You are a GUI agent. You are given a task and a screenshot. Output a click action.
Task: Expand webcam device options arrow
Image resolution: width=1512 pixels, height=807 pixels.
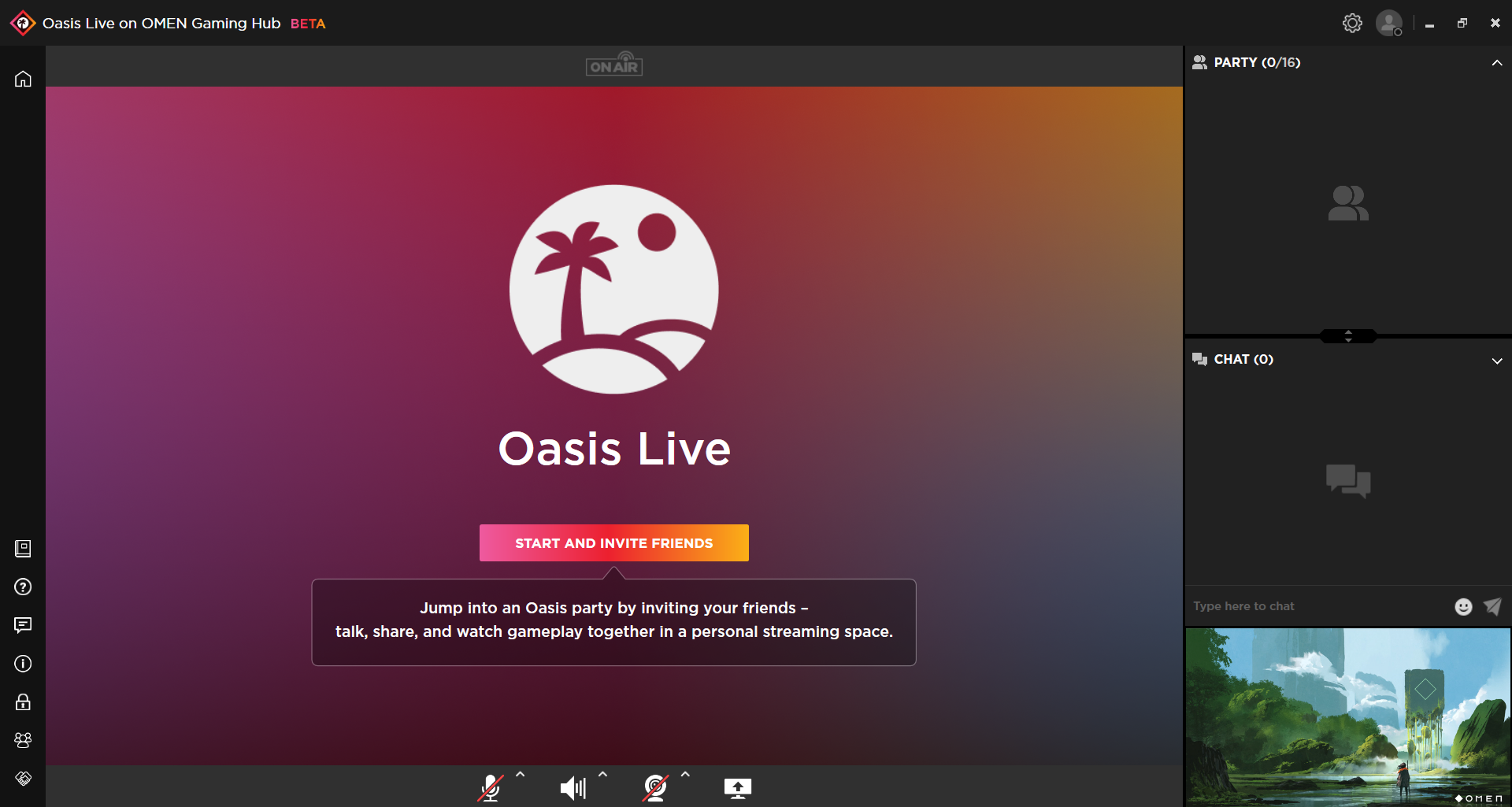pos(685,775)
